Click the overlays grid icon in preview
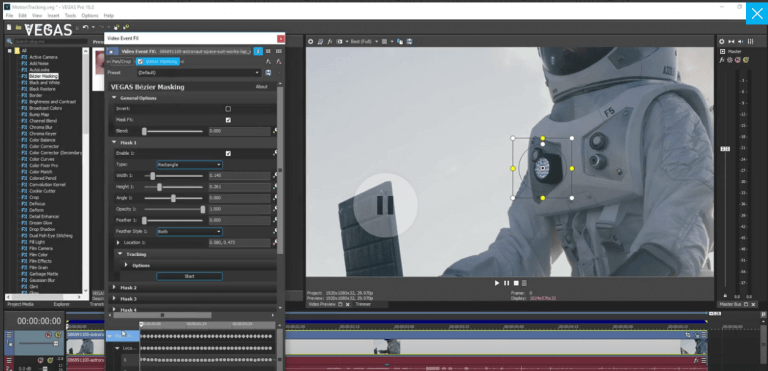This screenshot has width=768, height=371. click(x=384, y=42)
